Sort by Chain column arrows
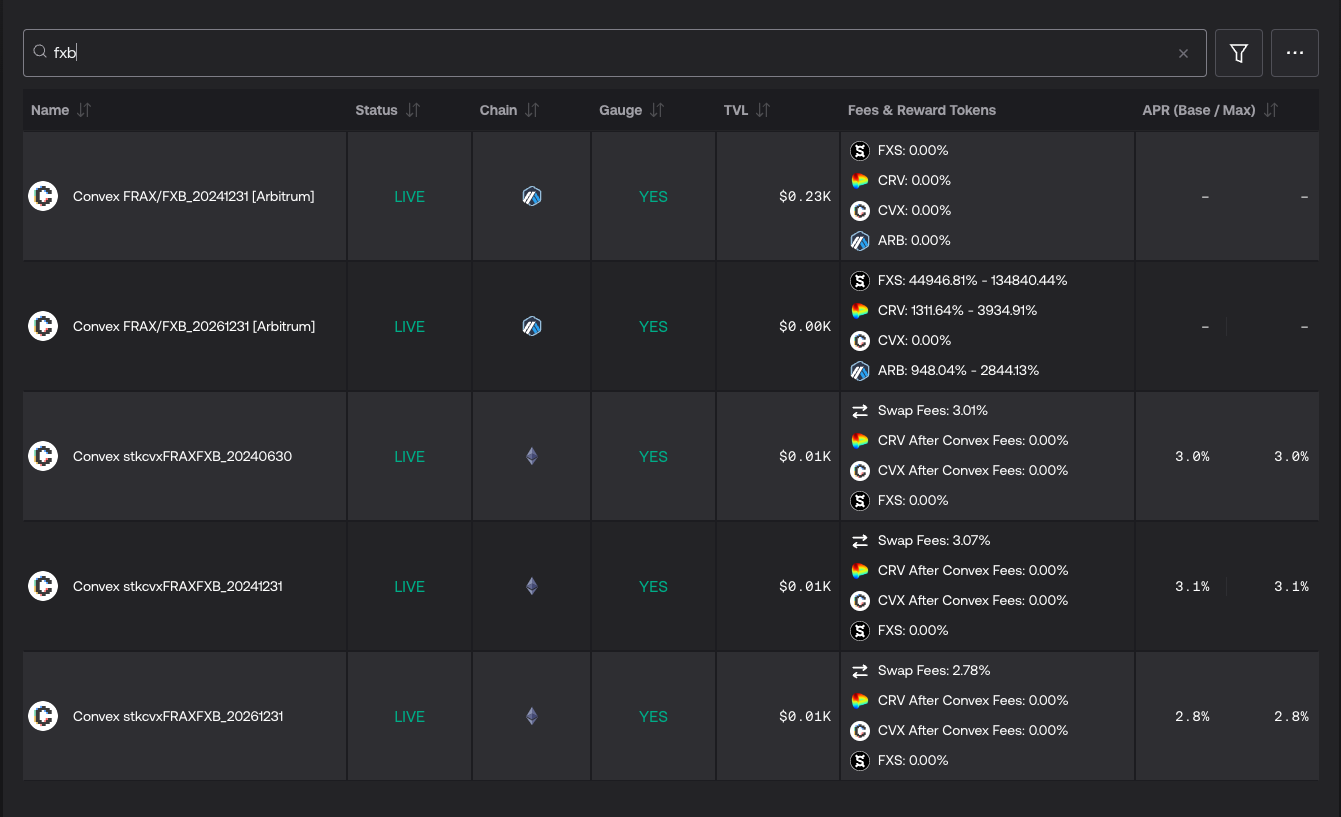 coord(532,110)
